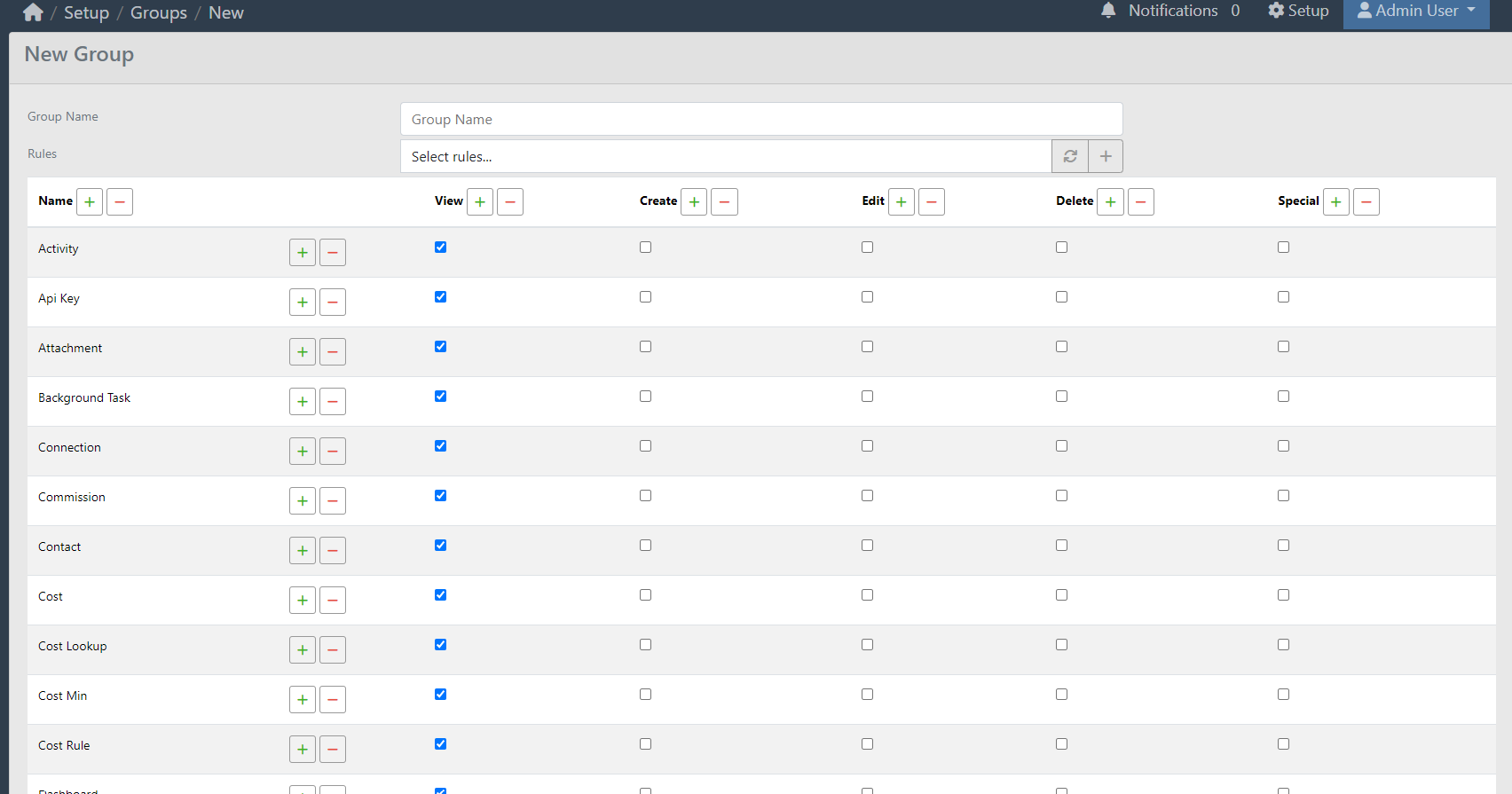Uncheck View permission for Activity
This screenshot has height=794, width=1512.
tap(440, 248)
